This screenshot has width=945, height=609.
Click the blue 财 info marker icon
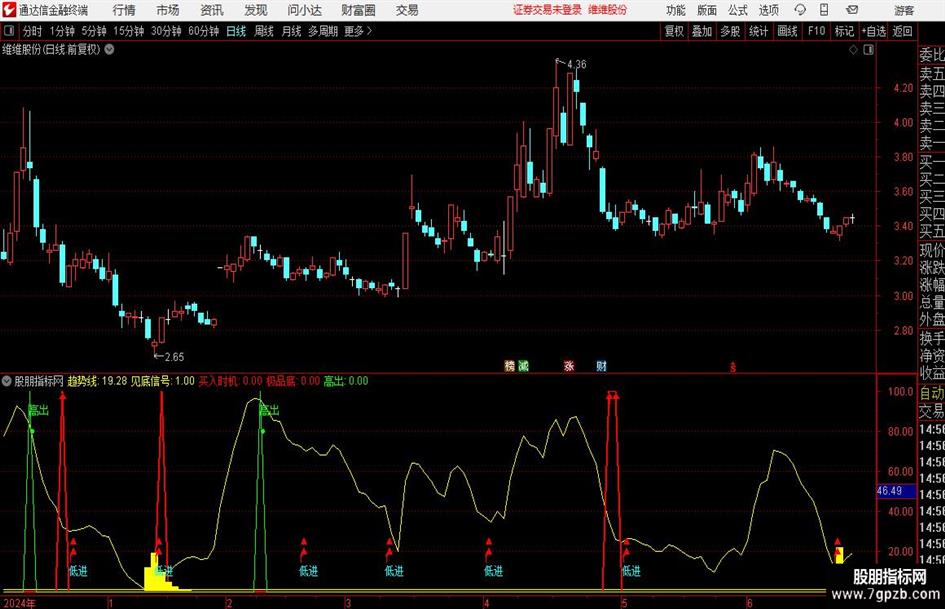[601, 365]
